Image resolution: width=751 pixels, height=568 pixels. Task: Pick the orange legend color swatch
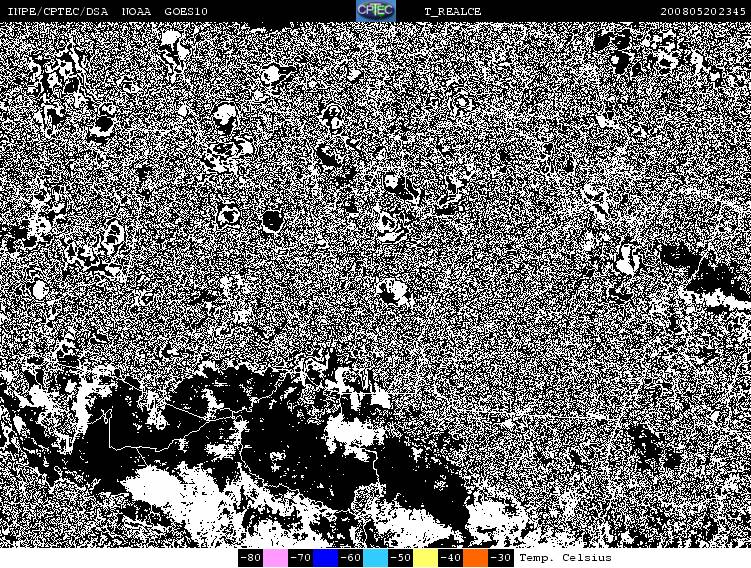[475, 558]
